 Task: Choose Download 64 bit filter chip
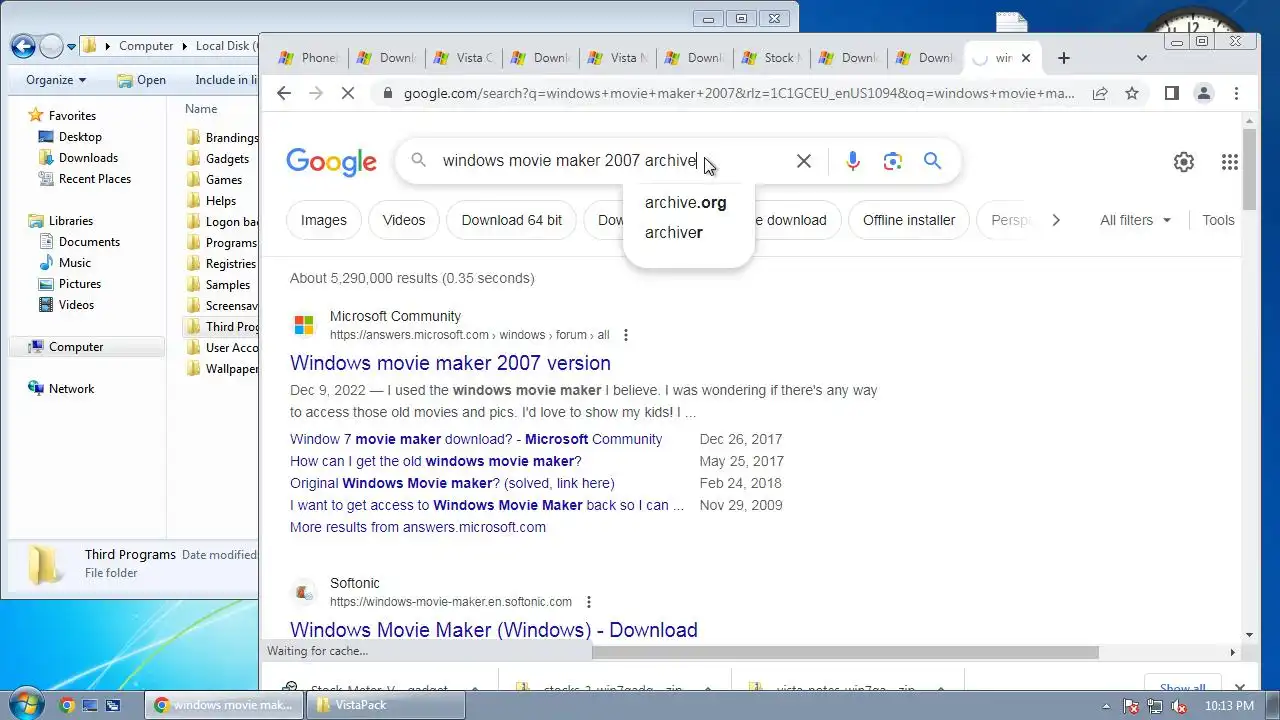512,220
